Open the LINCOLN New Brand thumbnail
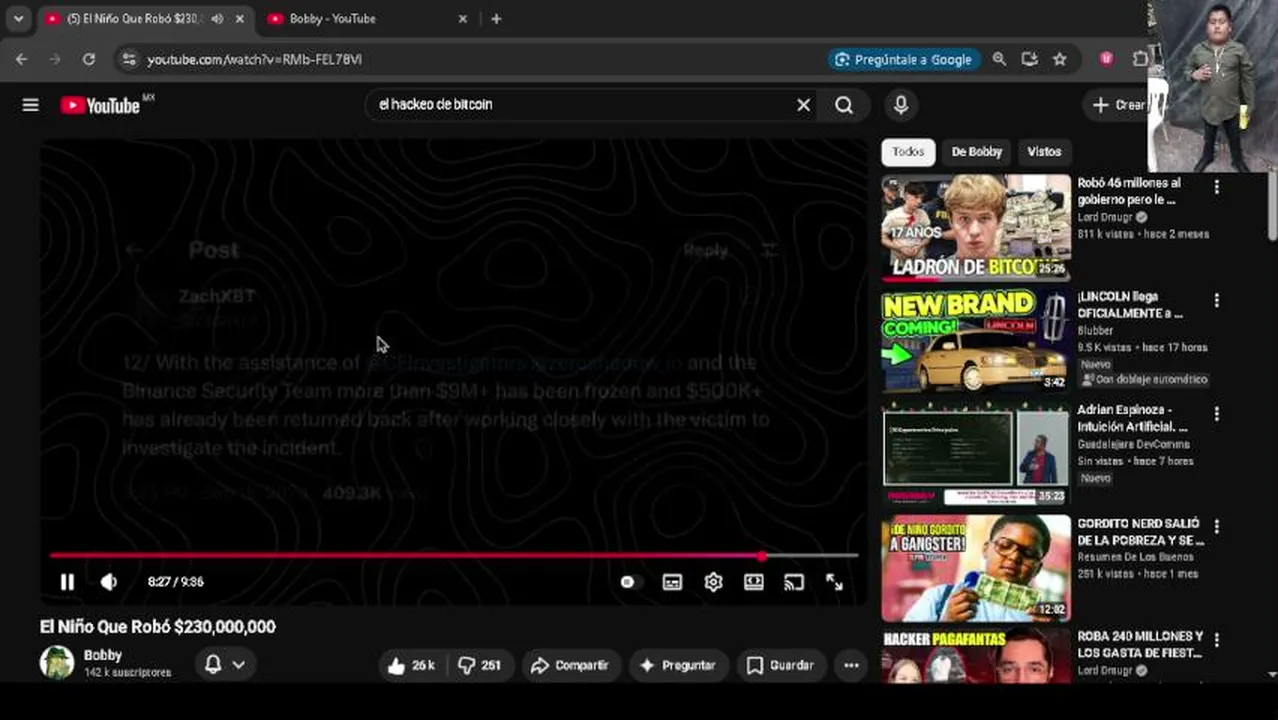1278x720 pixels. [976, 341]
